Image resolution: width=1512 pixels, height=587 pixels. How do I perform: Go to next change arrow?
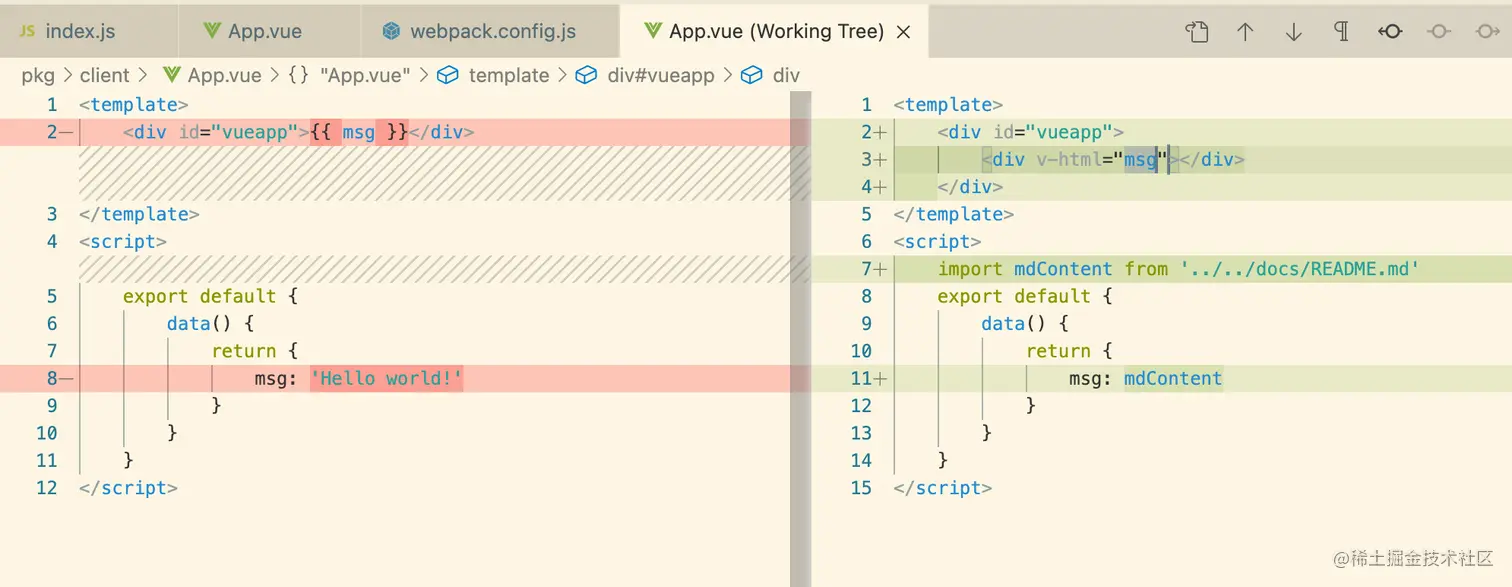(1294, 32)
